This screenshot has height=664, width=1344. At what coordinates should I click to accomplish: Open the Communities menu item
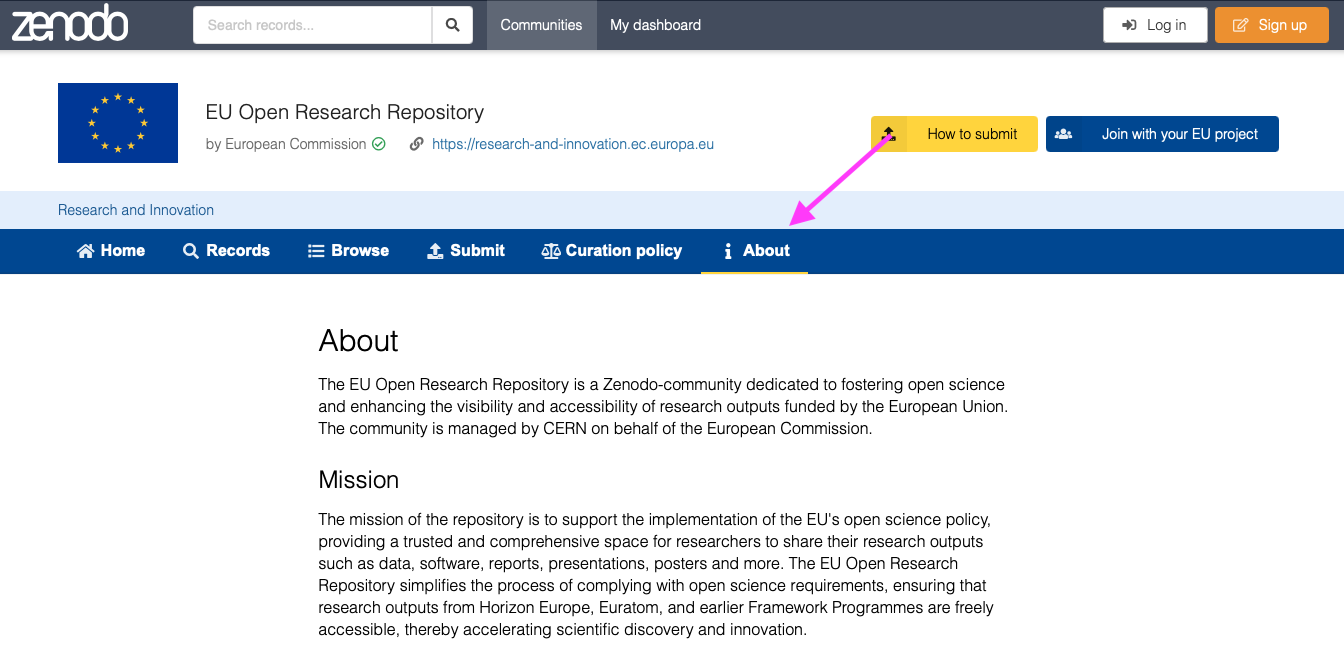pyautogui.click(x=541, y=25)
